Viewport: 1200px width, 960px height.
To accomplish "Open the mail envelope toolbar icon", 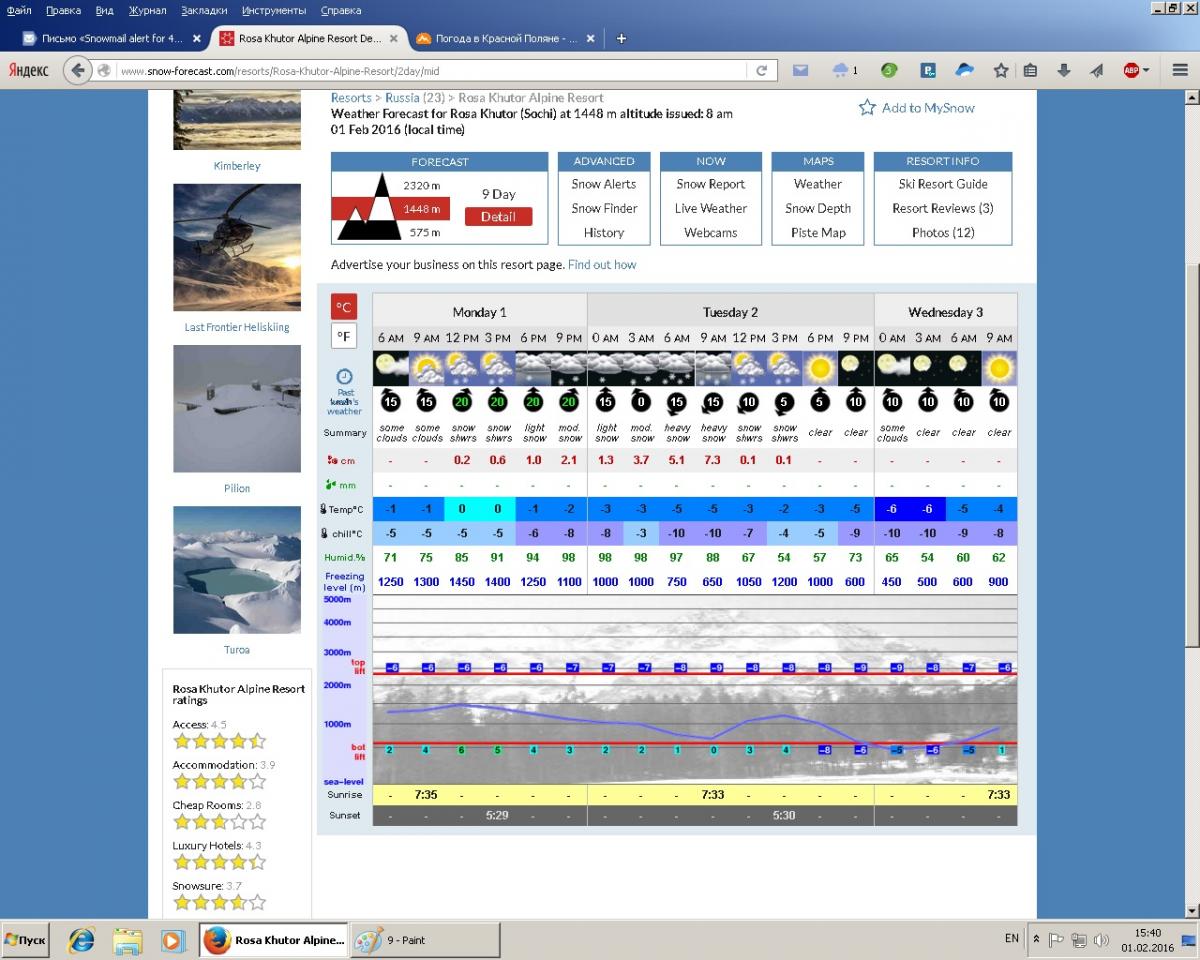I will [800, 71].
